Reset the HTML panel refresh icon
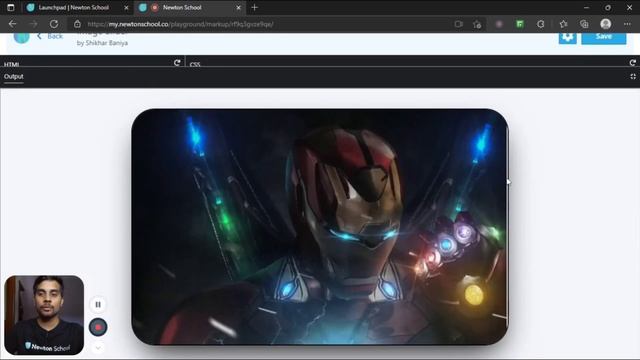640x360 pixels. [177, 62]
